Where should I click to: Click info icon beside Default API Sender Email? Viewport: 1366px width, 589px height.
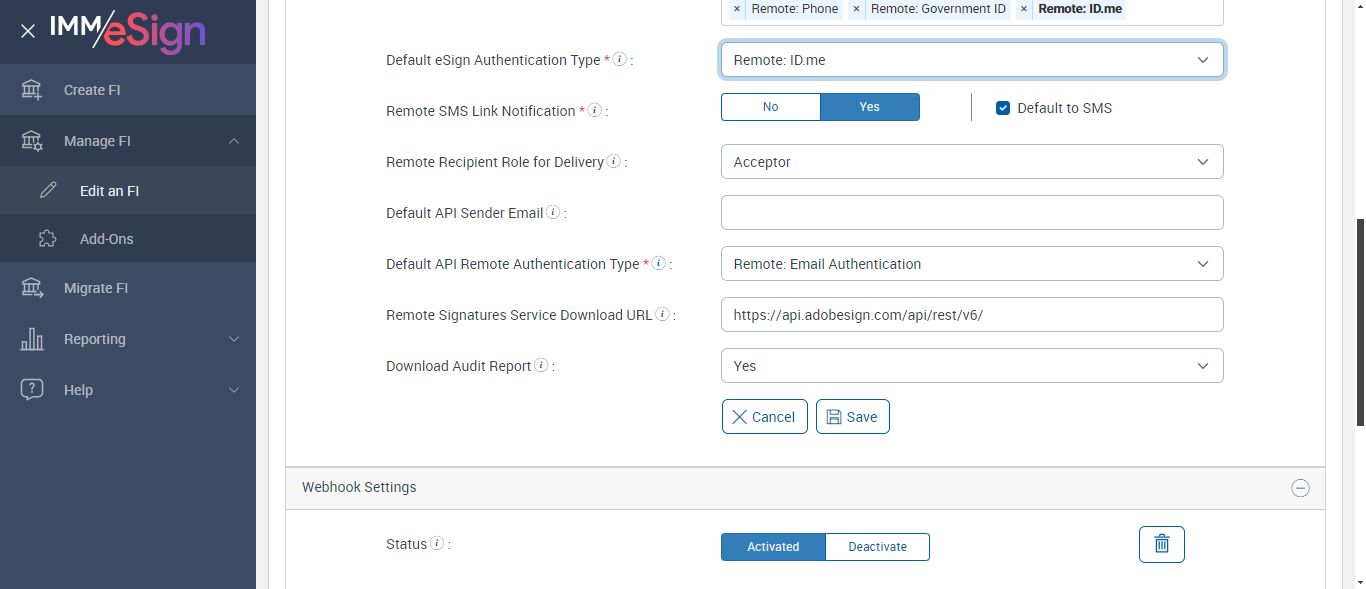coord(553,213)
